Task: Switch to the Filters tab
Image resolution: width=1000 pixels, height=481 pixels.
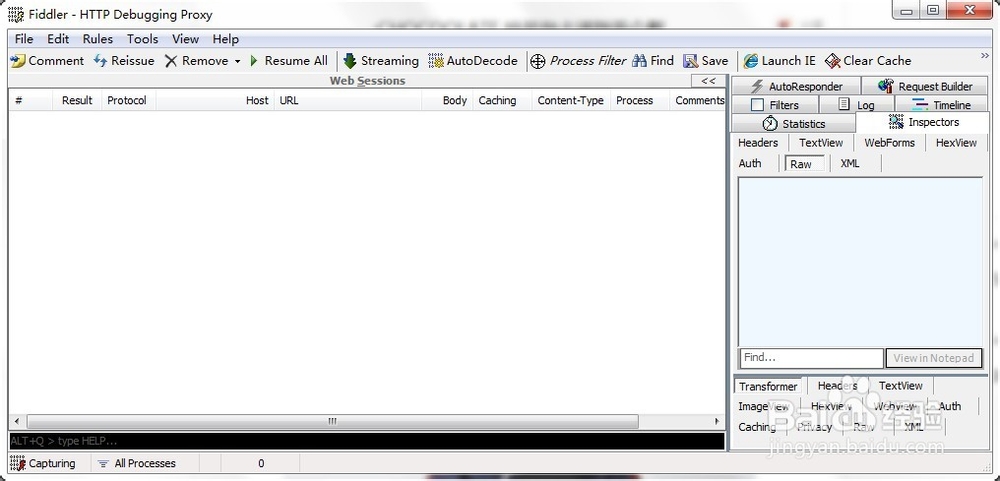Action: pos(775,105)
